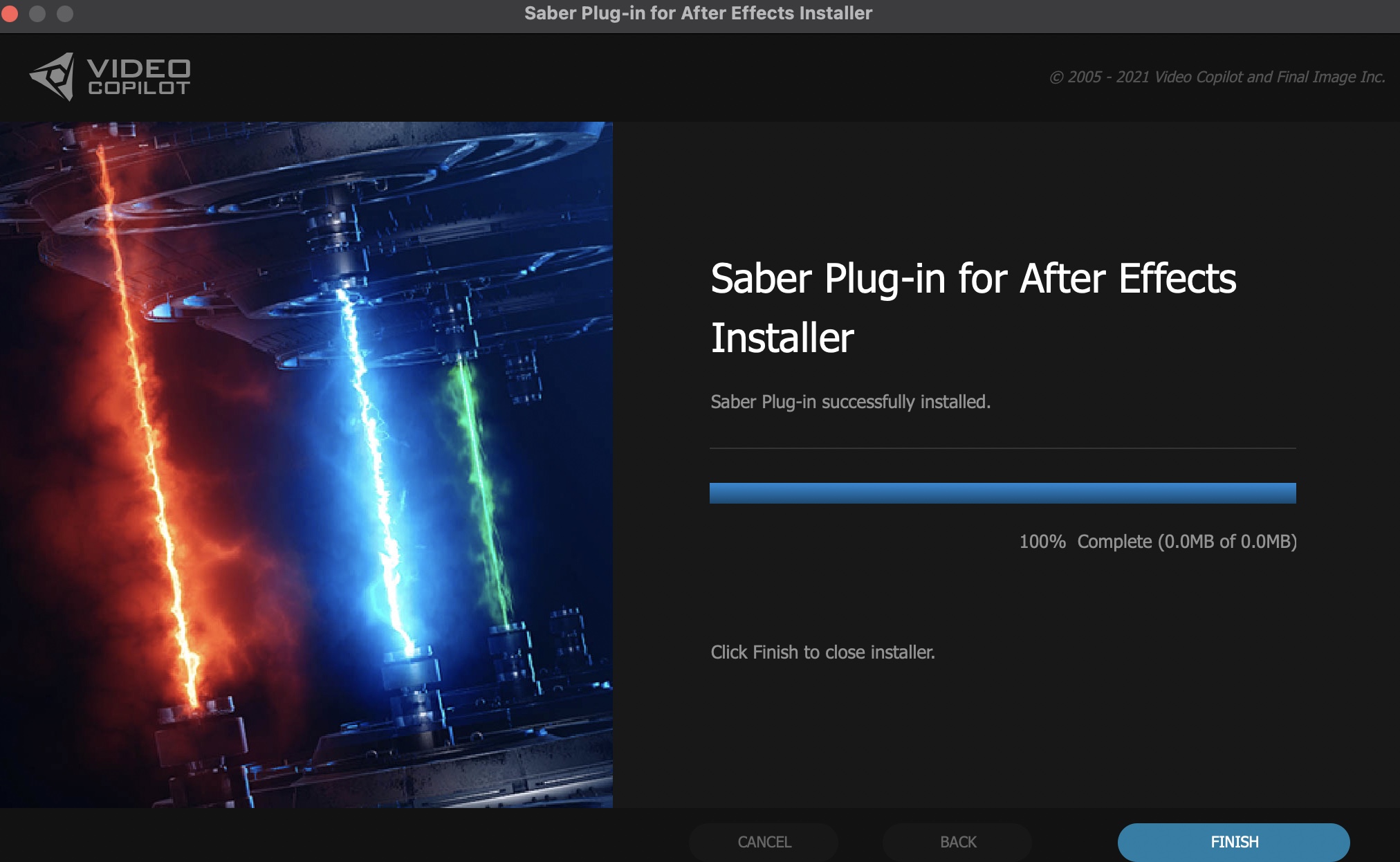This screenshot has height=862, width=1400.
Task: Minimize the installer window using the title bar button
Action: (x=37, y=13)
